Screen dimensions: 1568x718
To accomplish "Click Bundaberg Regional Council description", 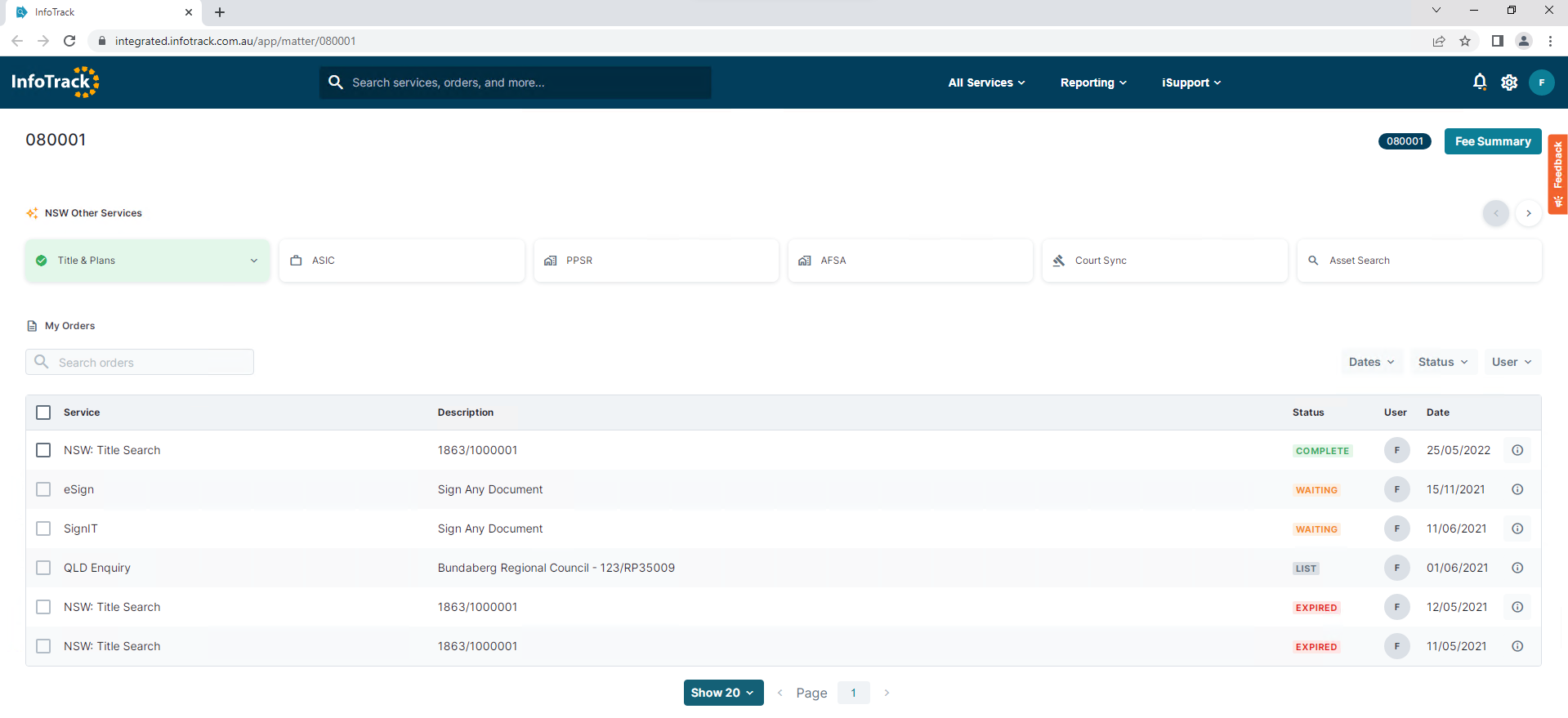I will [x=556, y=568].
